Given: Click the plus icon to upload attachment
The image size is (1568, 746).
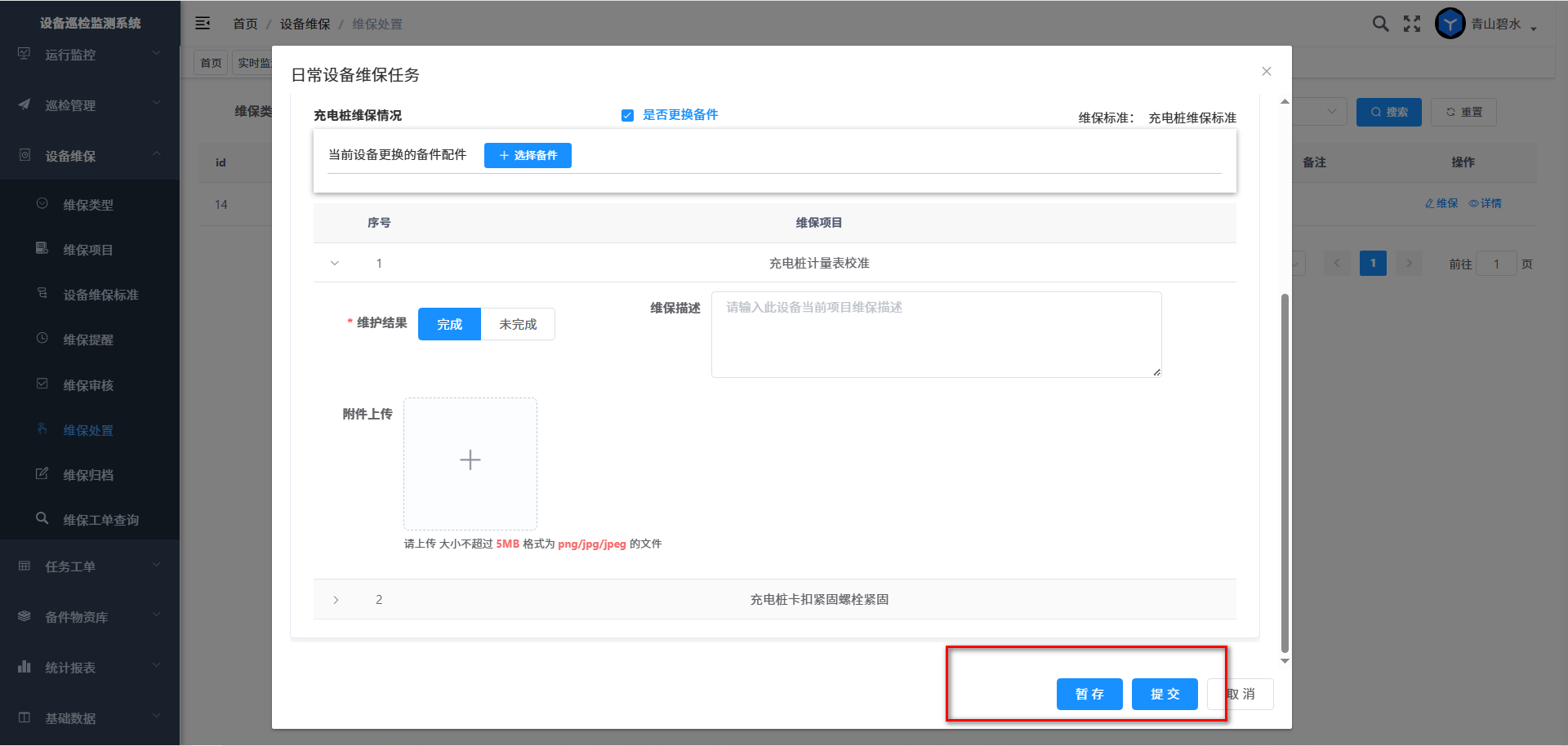Looking at the screenshot, I should (x=470, y=461).
